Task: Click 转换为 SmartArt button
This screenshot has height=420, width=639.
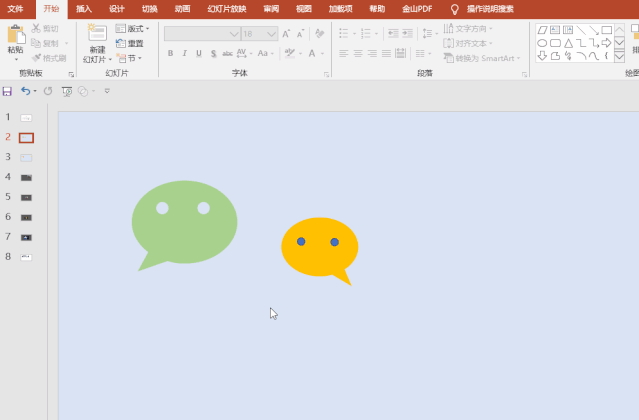Action: (482, 58)
